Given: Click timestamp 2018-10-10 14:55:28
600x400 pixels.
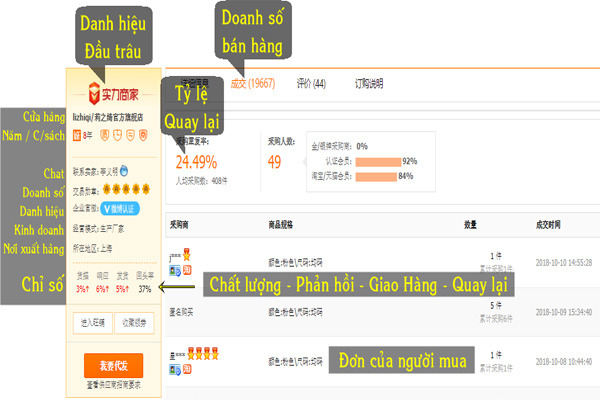Looking at the screenshot, I should click(564, 263).
